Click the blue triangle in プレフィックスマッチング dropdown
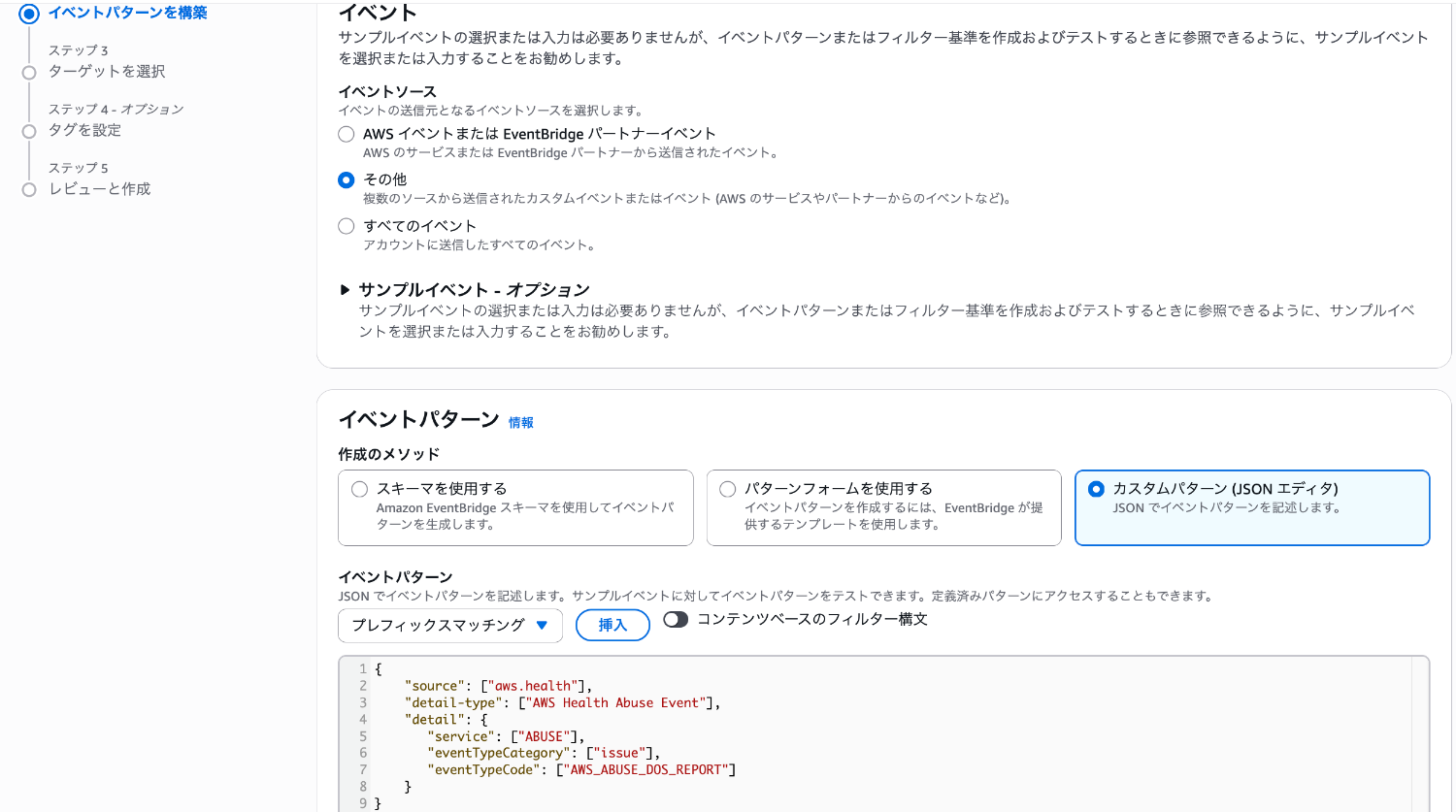 542,626
